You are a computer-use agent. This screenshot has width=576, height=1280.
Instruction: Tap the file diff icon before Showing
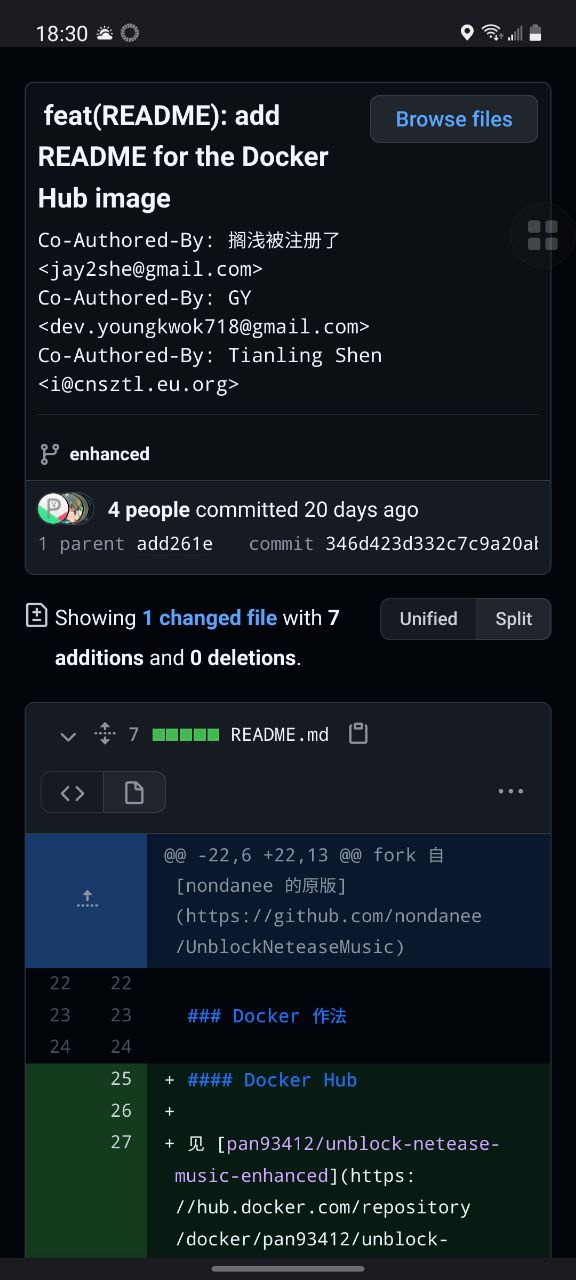tap(37, 616)
